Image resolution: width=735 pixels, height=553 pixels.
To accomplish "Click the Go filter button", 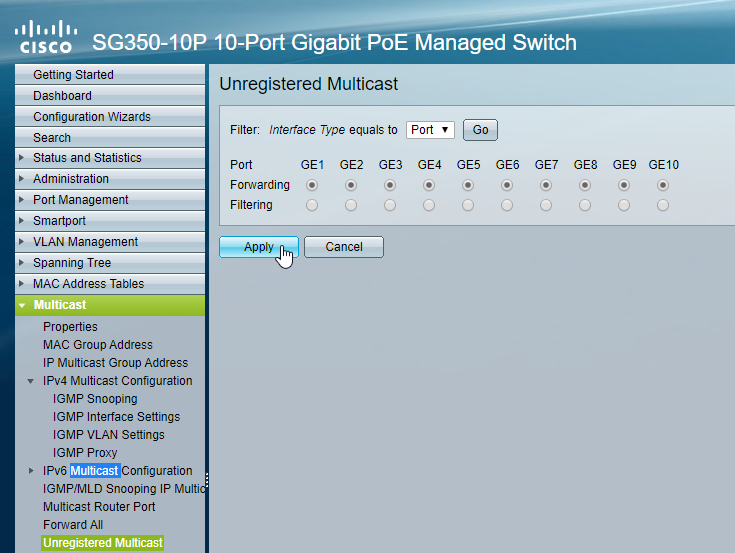I will click(x=480, y=130).
